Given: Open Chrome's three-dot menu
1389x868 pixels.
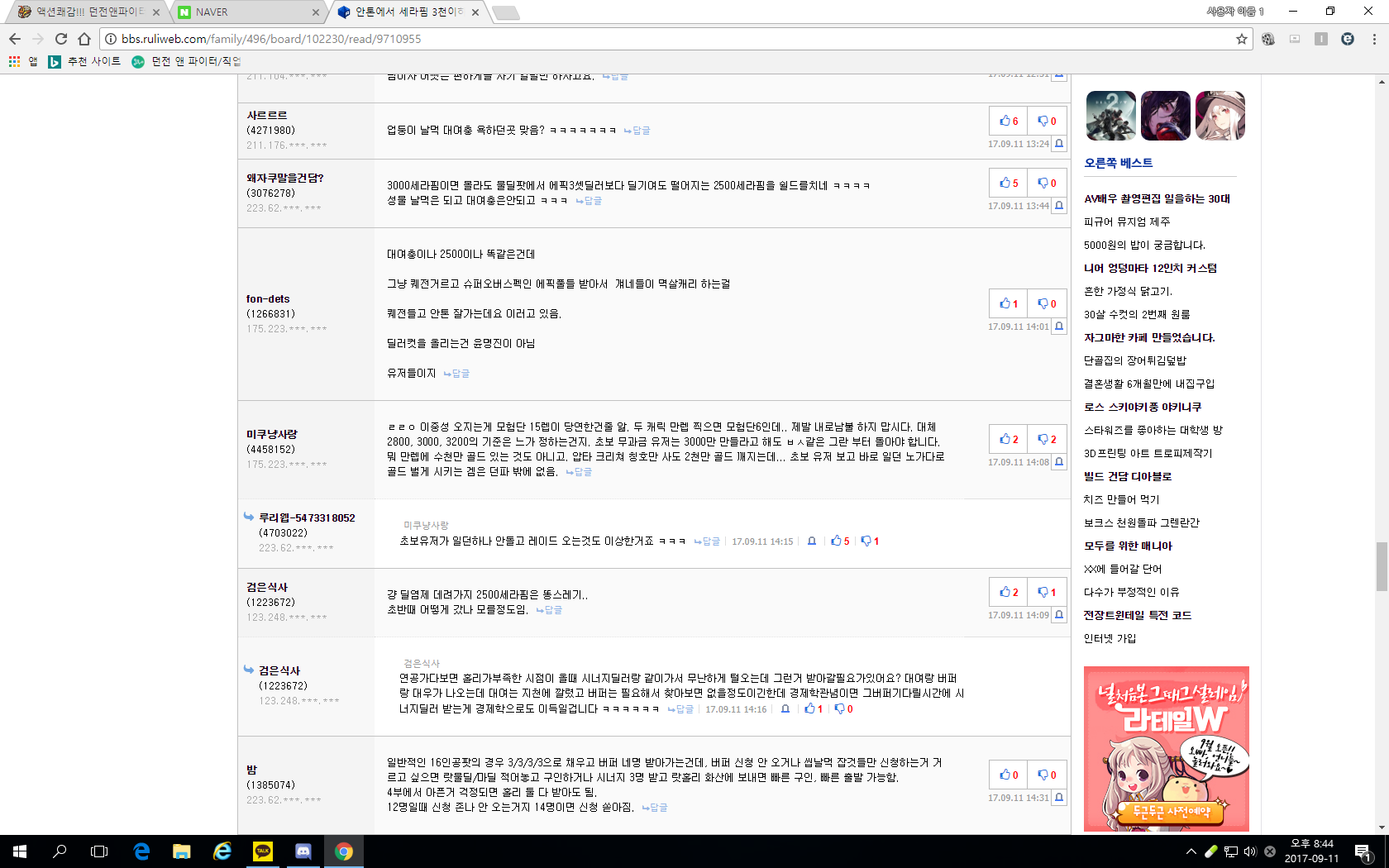Looking at the screenshot, I should (1374, 39).
